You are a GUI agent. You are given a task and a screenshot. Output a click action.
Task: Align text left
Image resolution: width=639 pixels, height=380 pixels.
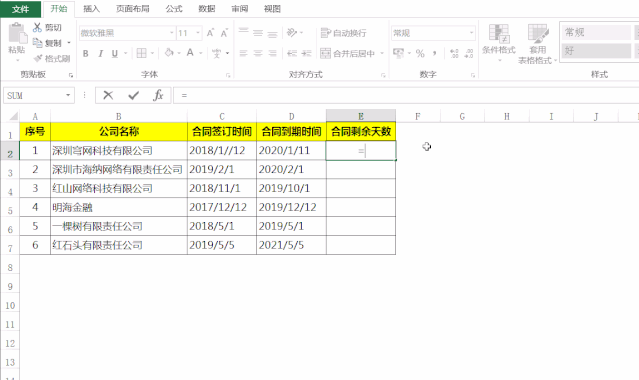coord(243,53)
